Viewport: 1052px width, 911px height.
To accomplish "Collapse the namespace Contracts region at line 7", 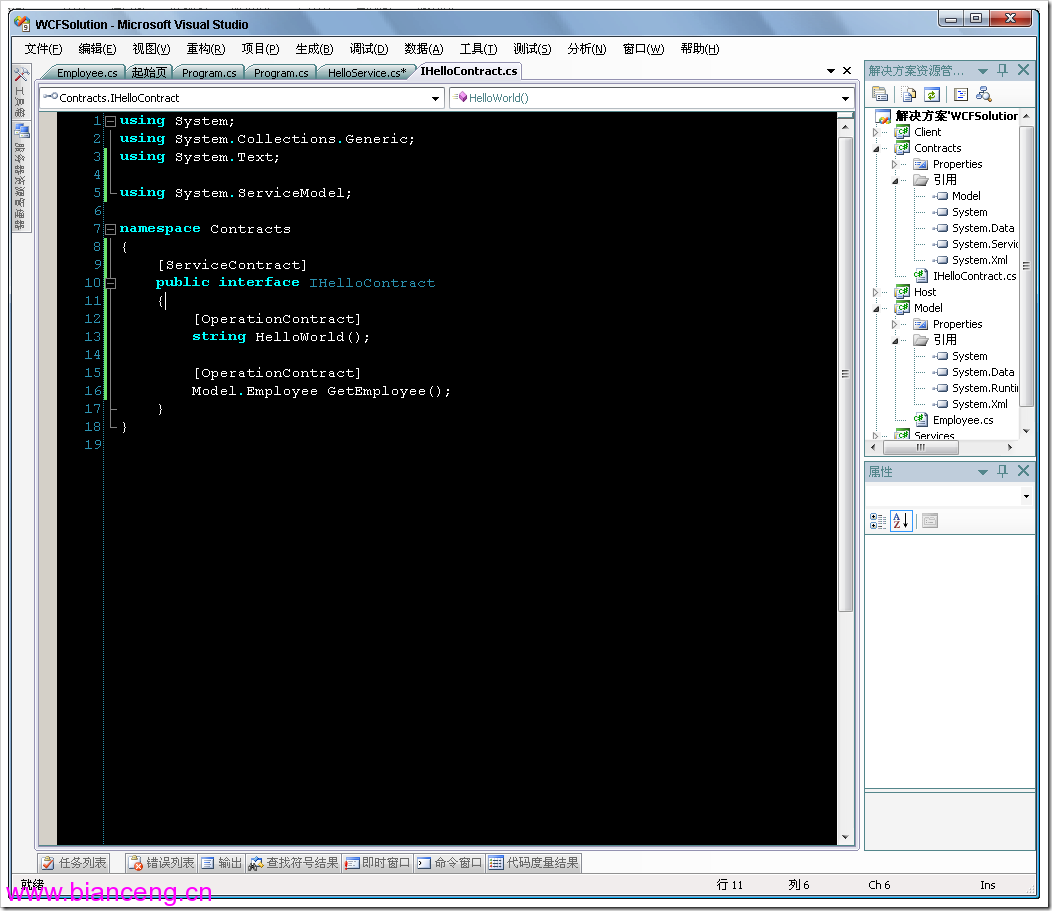I will (x=111, y=229).
